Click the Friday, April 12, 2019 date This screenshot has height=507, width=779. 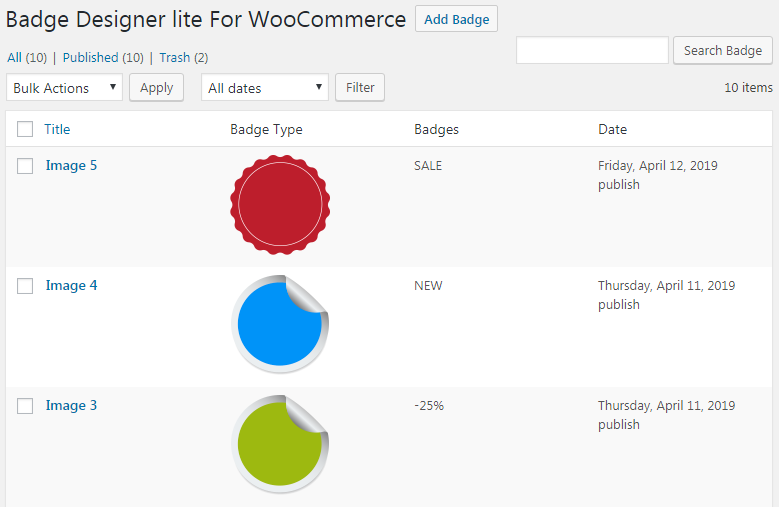(658, 165)
